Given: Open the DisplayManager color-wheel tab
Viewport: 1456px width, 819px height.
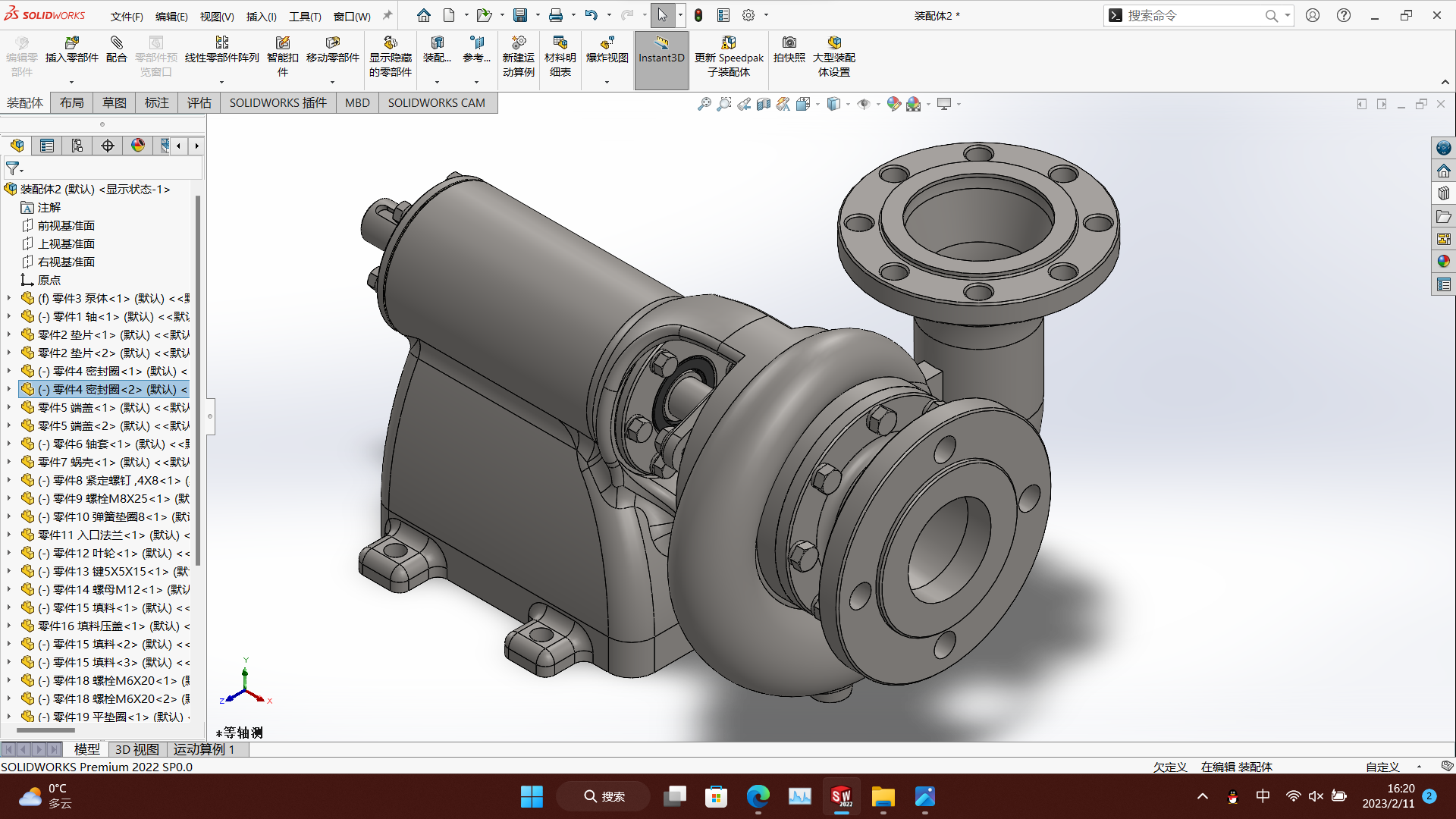Looking at the screenshot, I should (x=138, y=146).
